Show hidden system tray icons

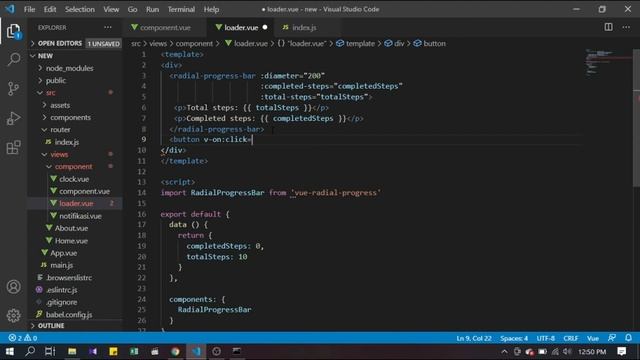504,351
